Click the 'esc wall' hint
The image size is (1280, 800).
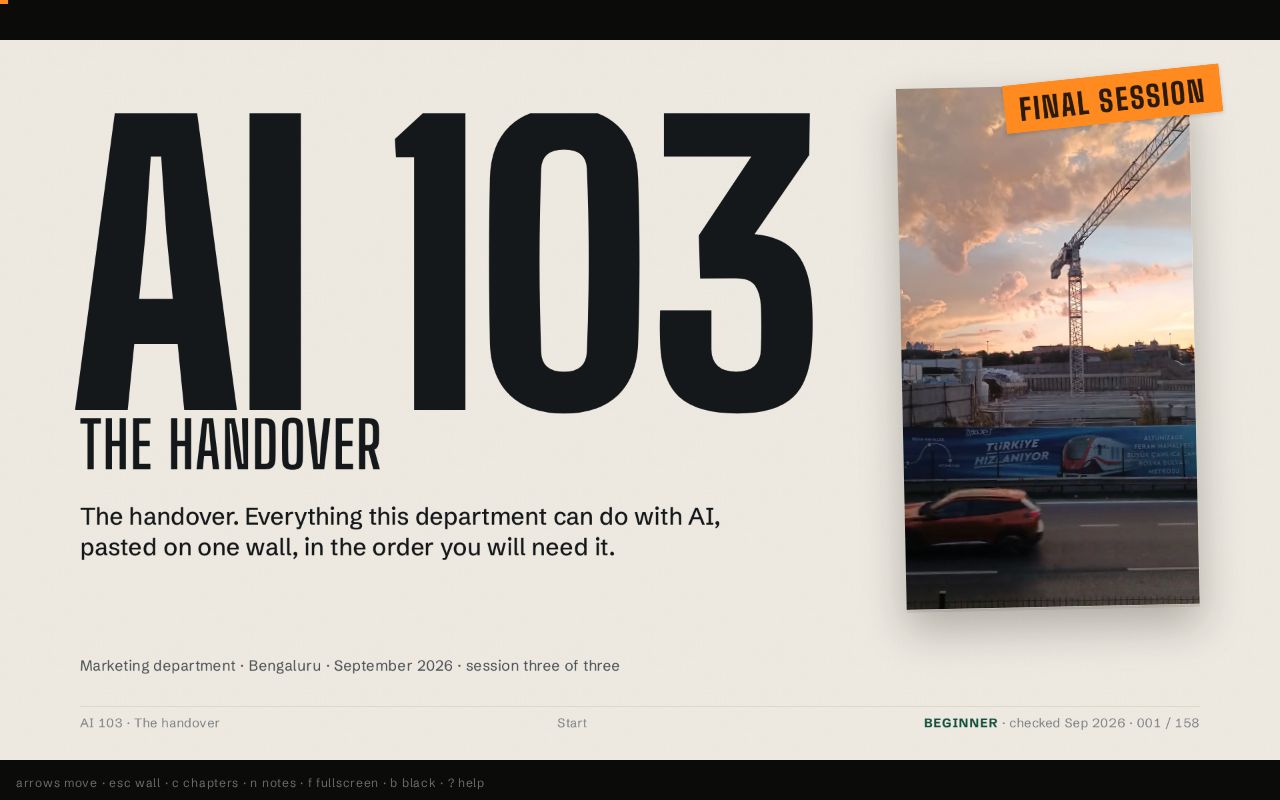(x=135, y=783)
